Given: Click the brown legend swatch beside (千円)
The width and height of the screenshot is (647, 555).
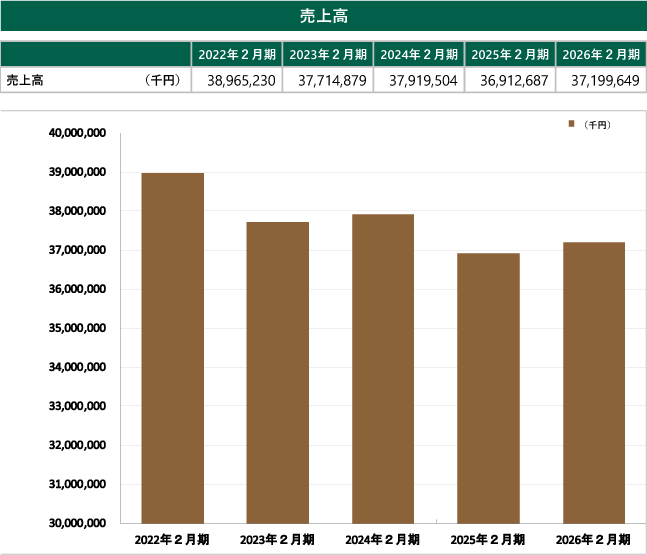Looking at the screenshot, I should 571,124.
